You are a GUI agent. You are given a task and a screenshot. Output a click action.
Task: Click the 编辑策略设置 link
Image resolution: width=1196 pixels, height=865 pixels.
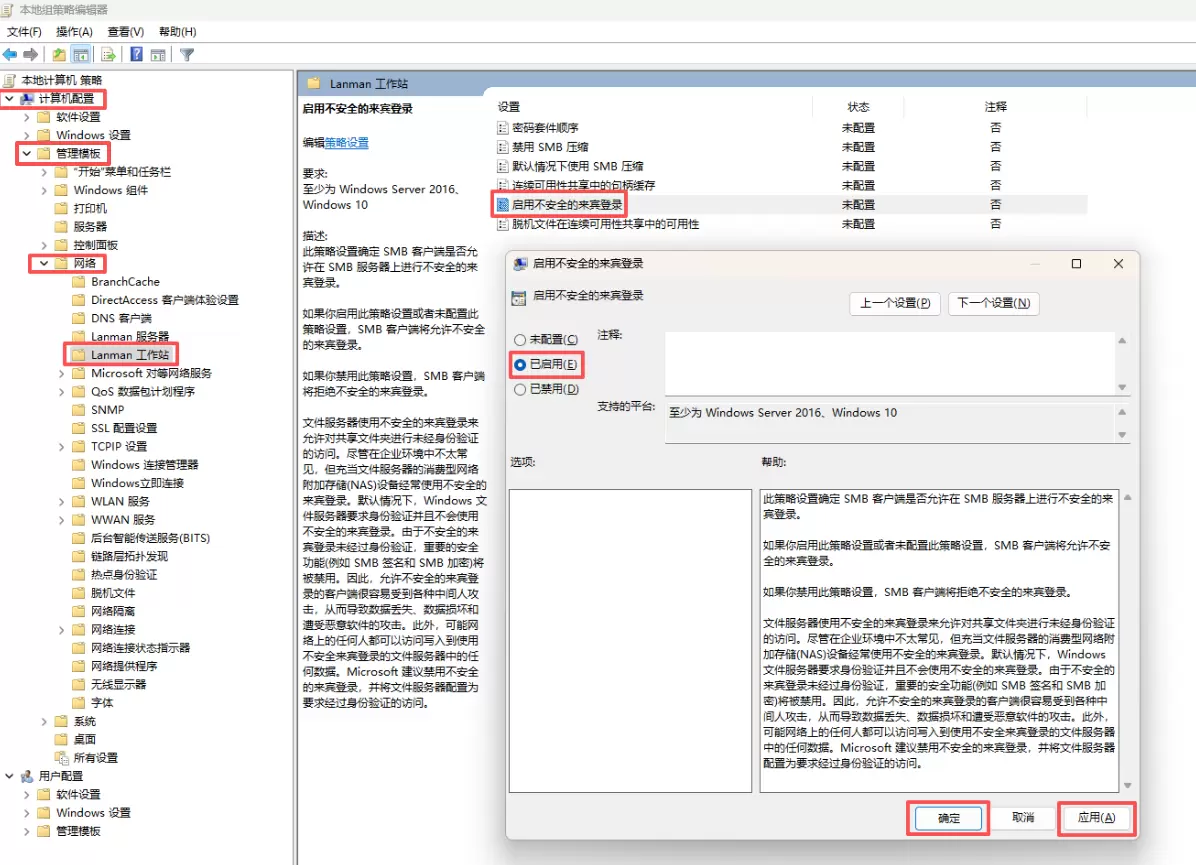tap(346, 143)
